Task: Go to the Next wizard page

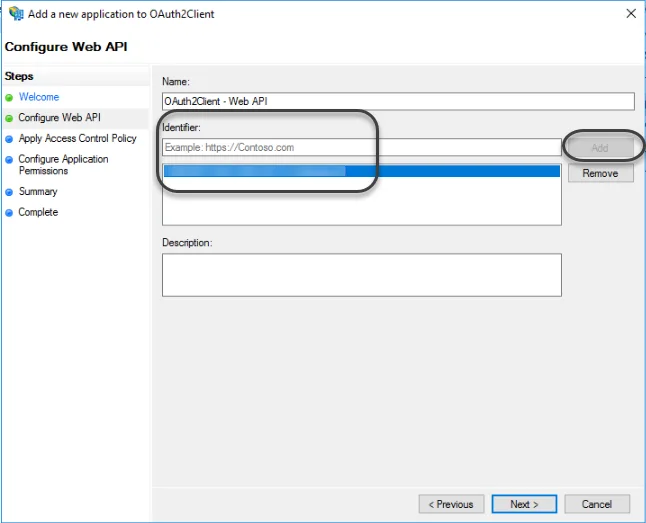Action: click(x=524, y=504)
